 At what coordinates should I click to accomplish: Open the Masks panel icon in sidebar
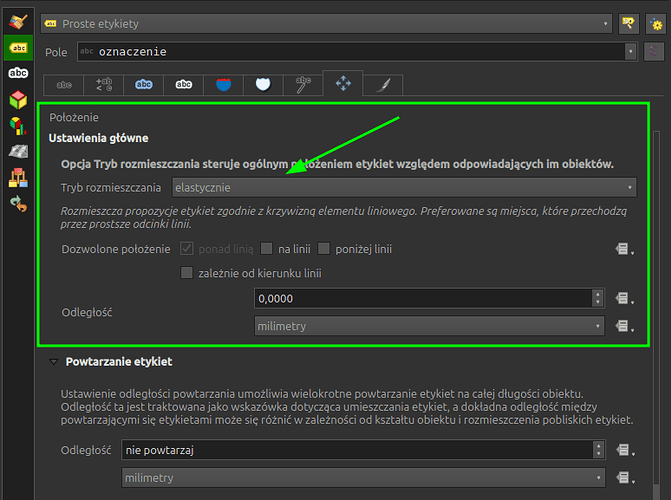[x=18, y=73]
